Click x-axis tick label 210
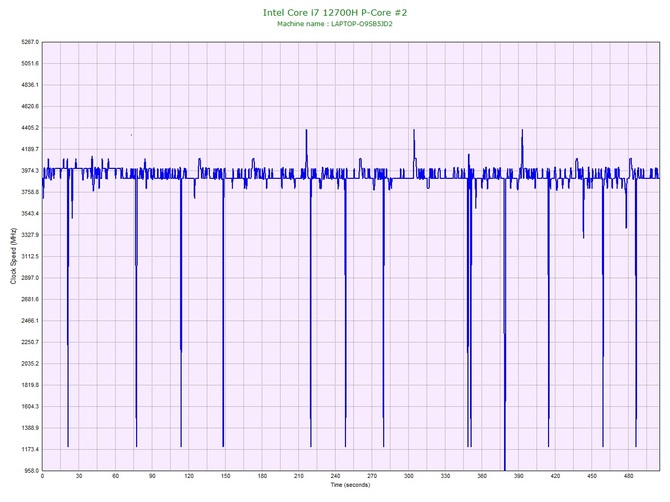Screen dimensions: 670x502 299,476
